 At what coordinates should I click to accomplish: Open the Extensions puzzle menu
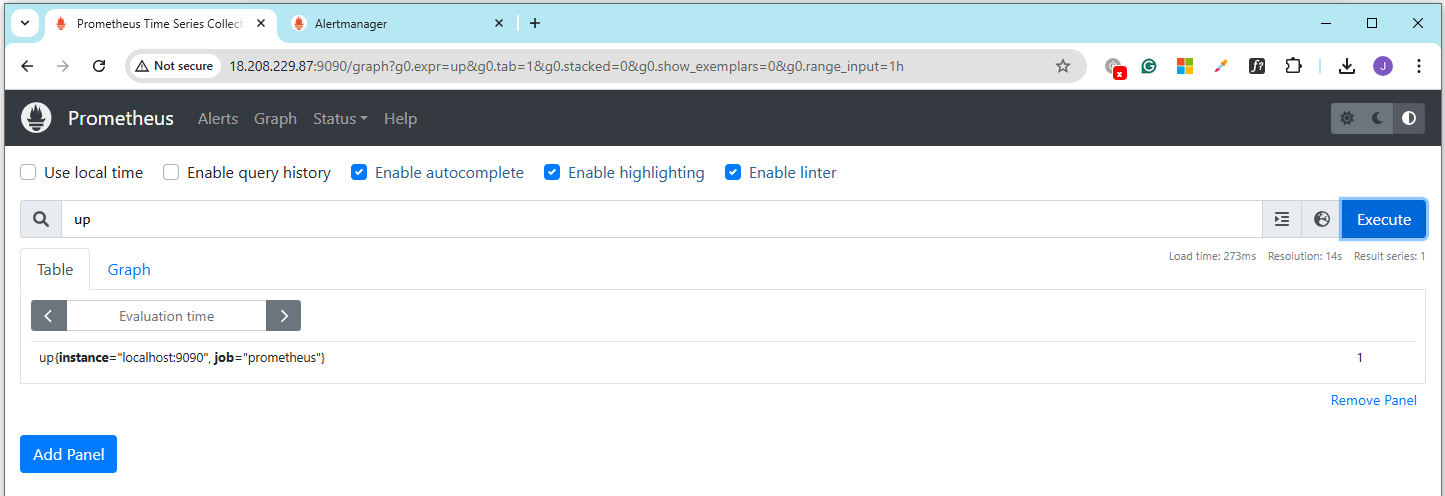[1293, 66]
